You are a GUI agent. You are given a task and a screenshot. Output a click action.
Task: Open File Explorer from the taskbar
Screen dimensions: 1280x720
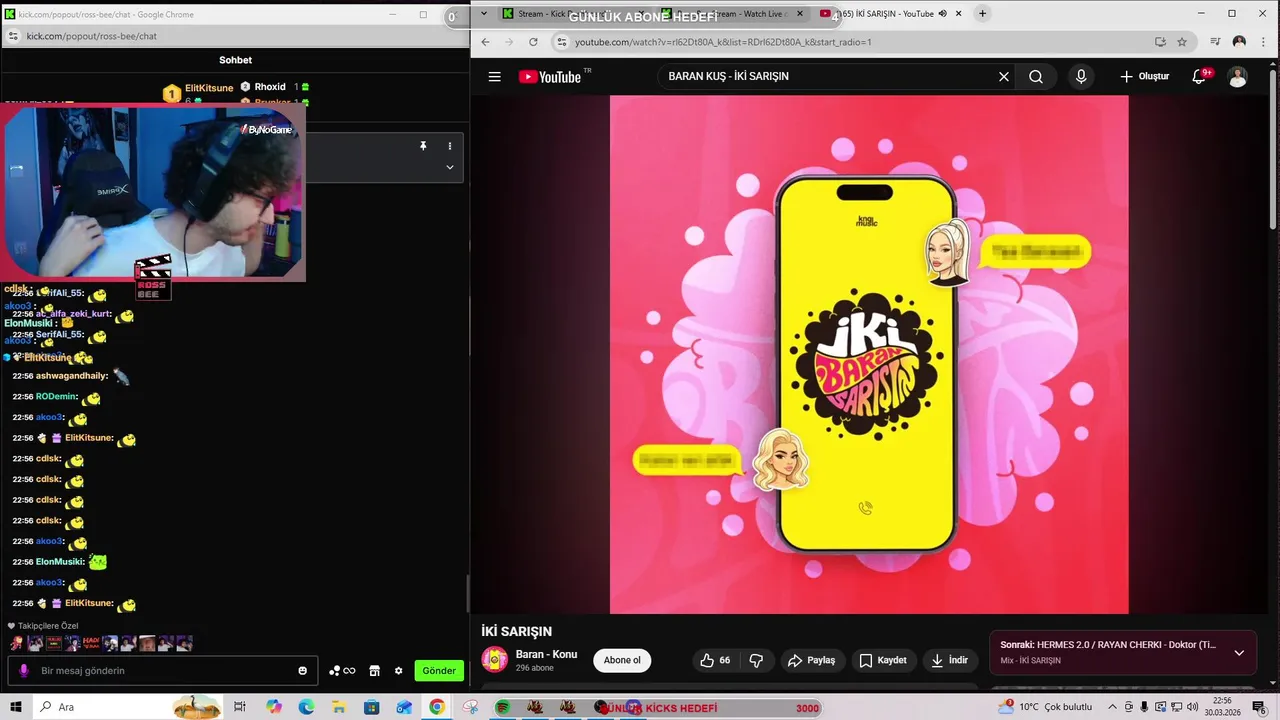click(339, 707)
